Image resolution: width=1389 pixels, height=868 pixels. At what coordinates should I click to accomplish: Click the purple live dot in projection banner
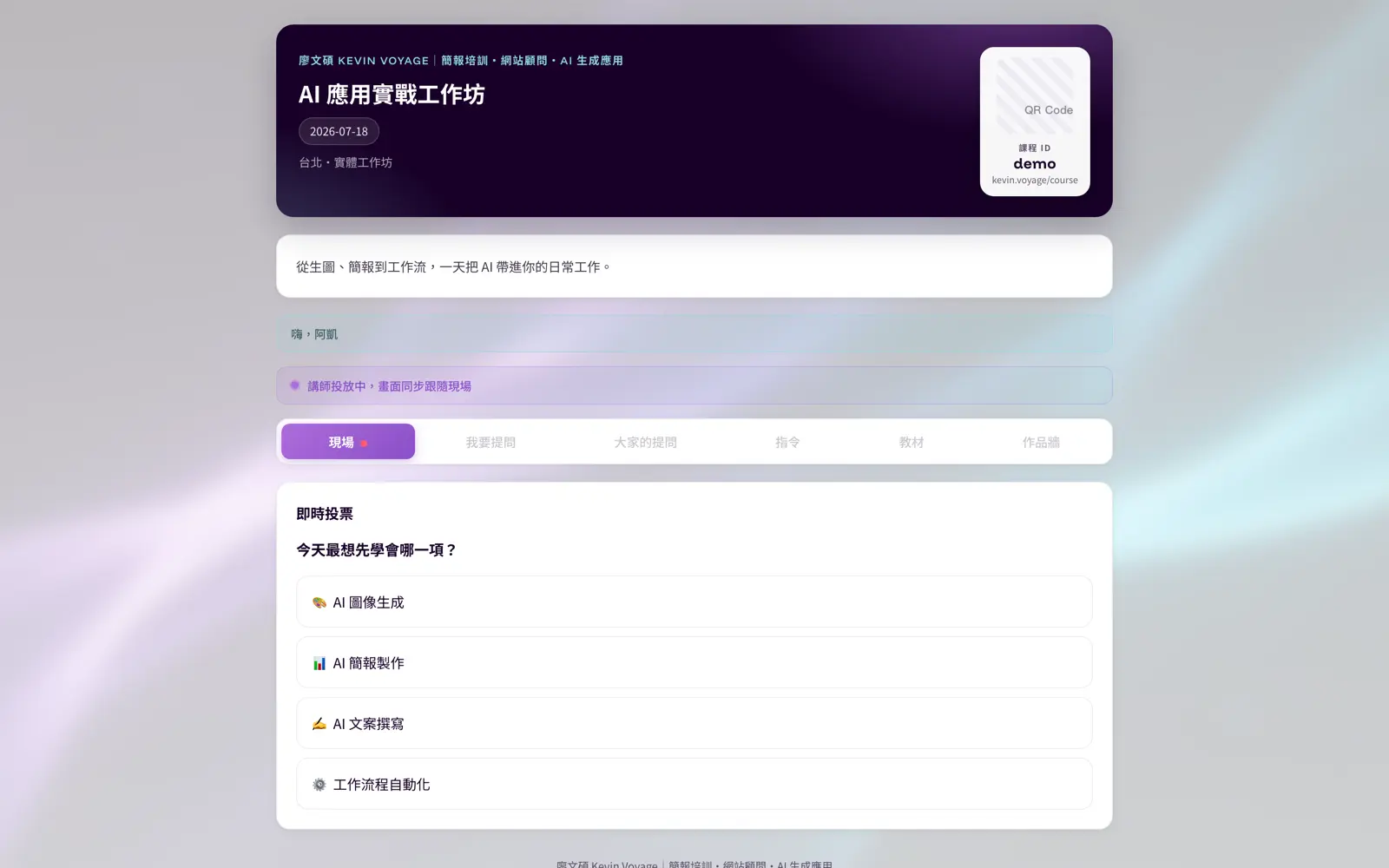(x=295, y=385)
